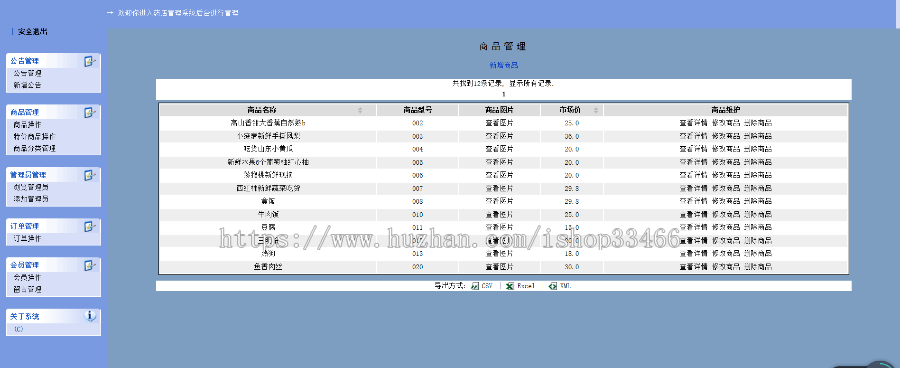Click 修改商品 for 鱼香肉丝 (020)
The height and width of the screenshot is (368, 900).
[x=726, y=267]
